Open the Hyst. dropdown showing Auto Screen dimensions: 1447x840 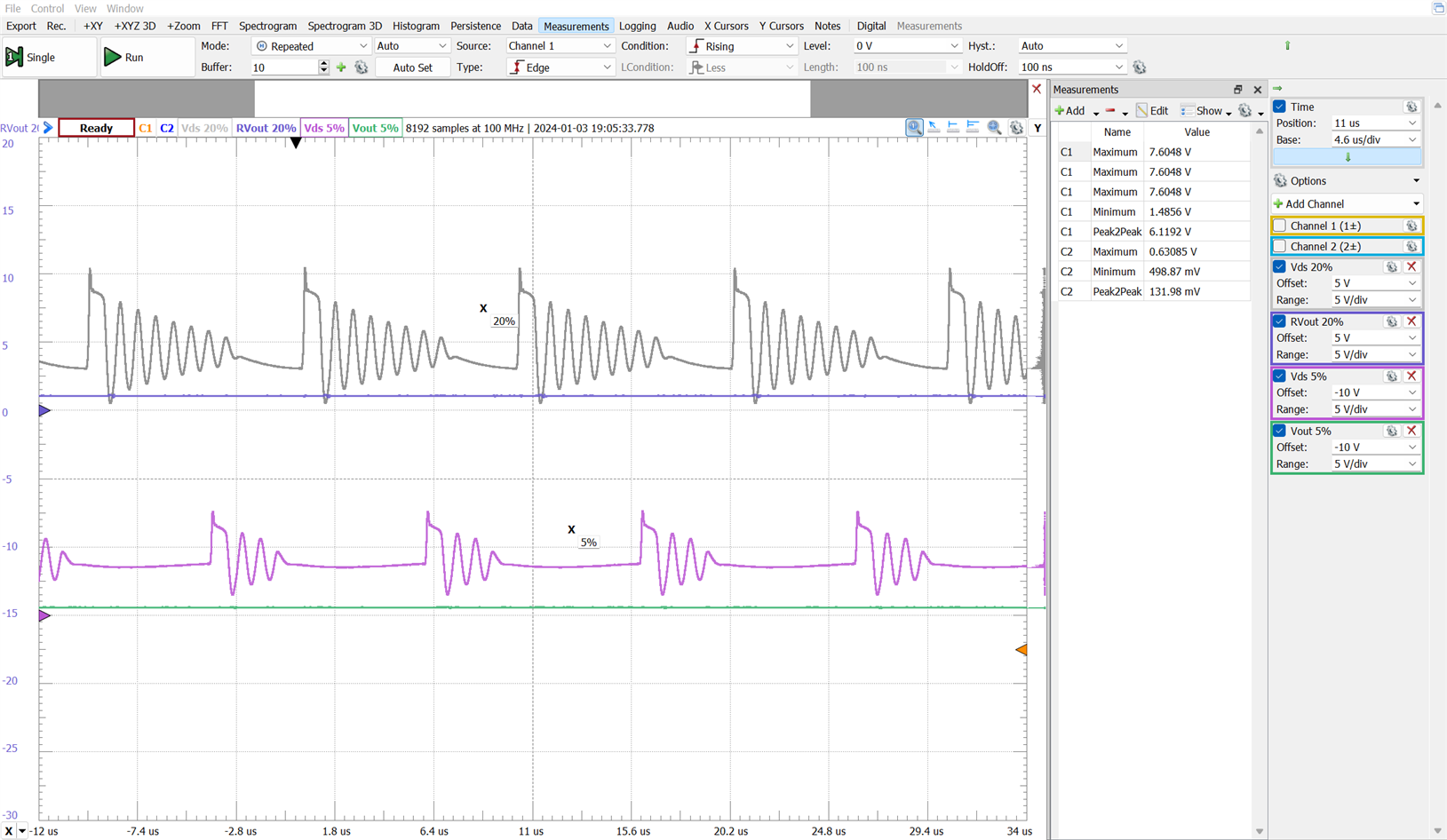pos(1071,46)
